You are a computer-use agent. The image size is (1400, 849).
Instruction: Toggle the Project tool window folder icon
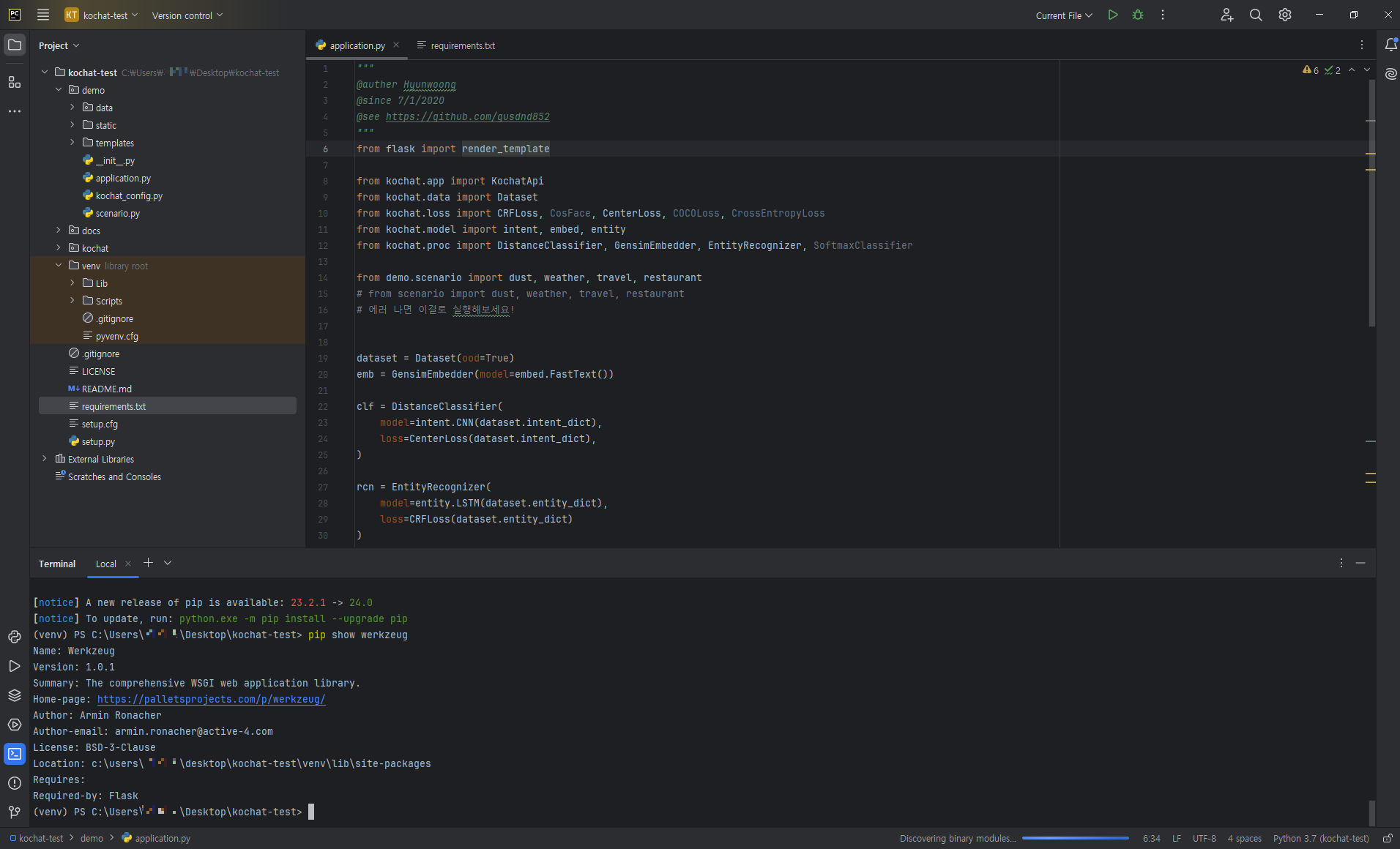click(x=15, y=45)
